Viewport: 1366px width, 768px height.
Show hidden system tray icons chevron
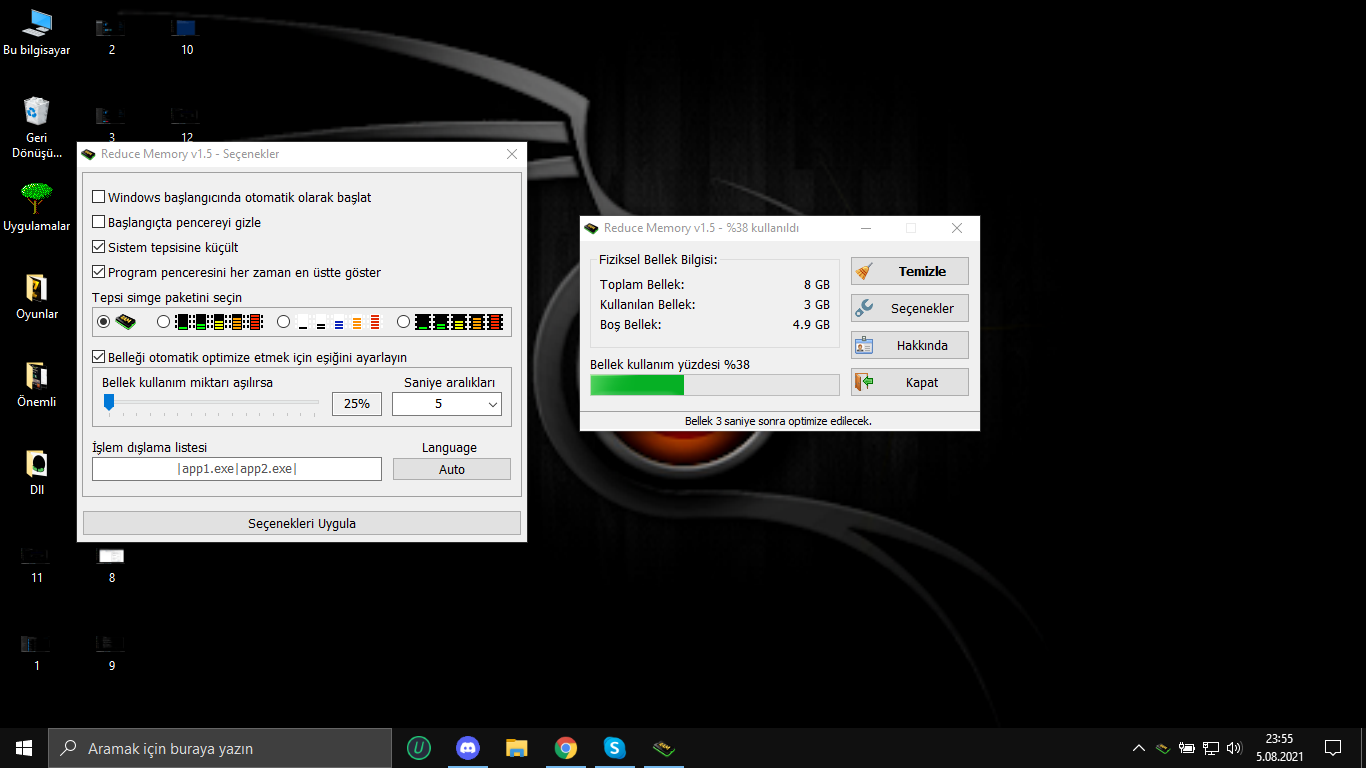coord(1138,748)
